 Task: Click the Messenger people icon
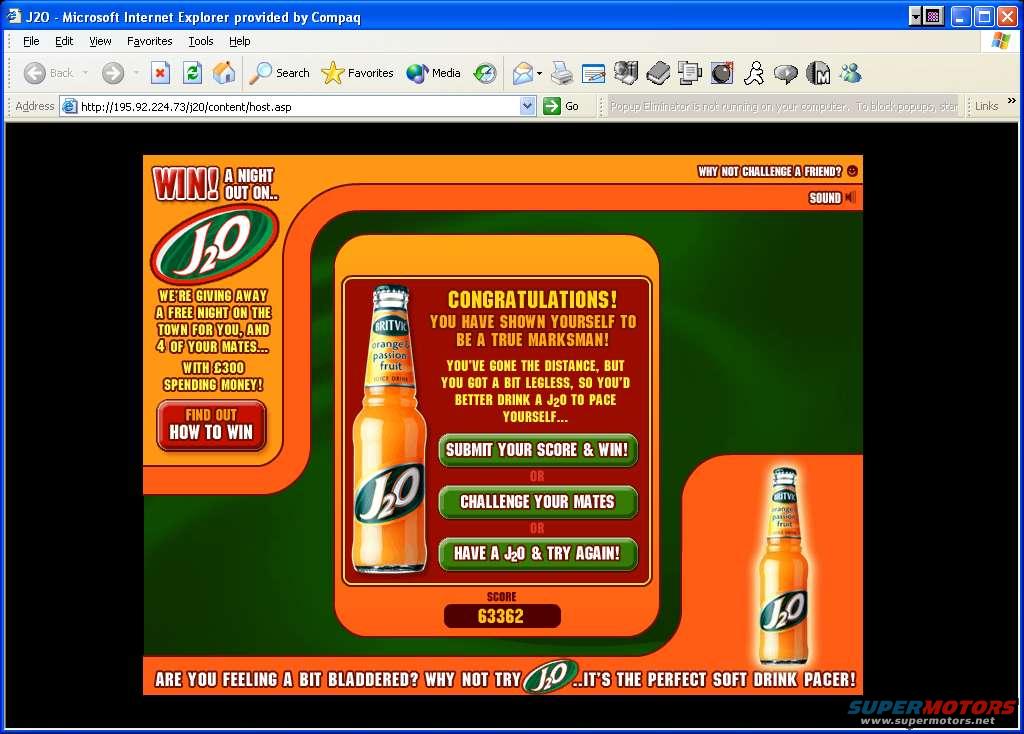click(851, 73)
